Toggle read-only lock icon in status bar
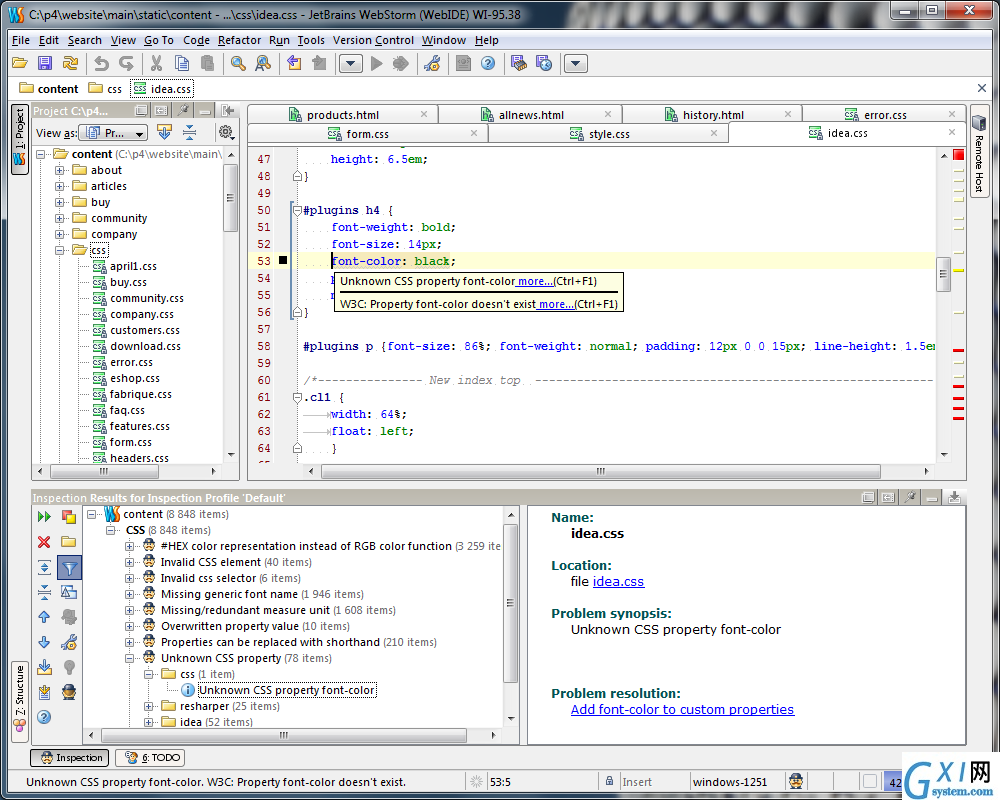This screenshot has width=1000, height=800. (x=609, y=781)
